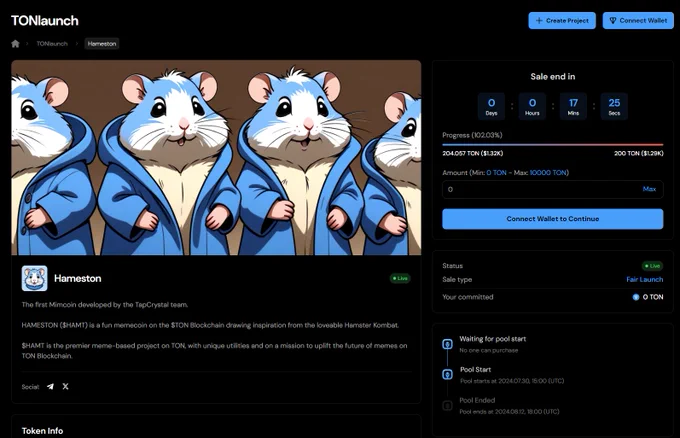This screenshot has width=680, height=438.
Task: Click the Fair Launch sale type value
Action: (644, 280)
